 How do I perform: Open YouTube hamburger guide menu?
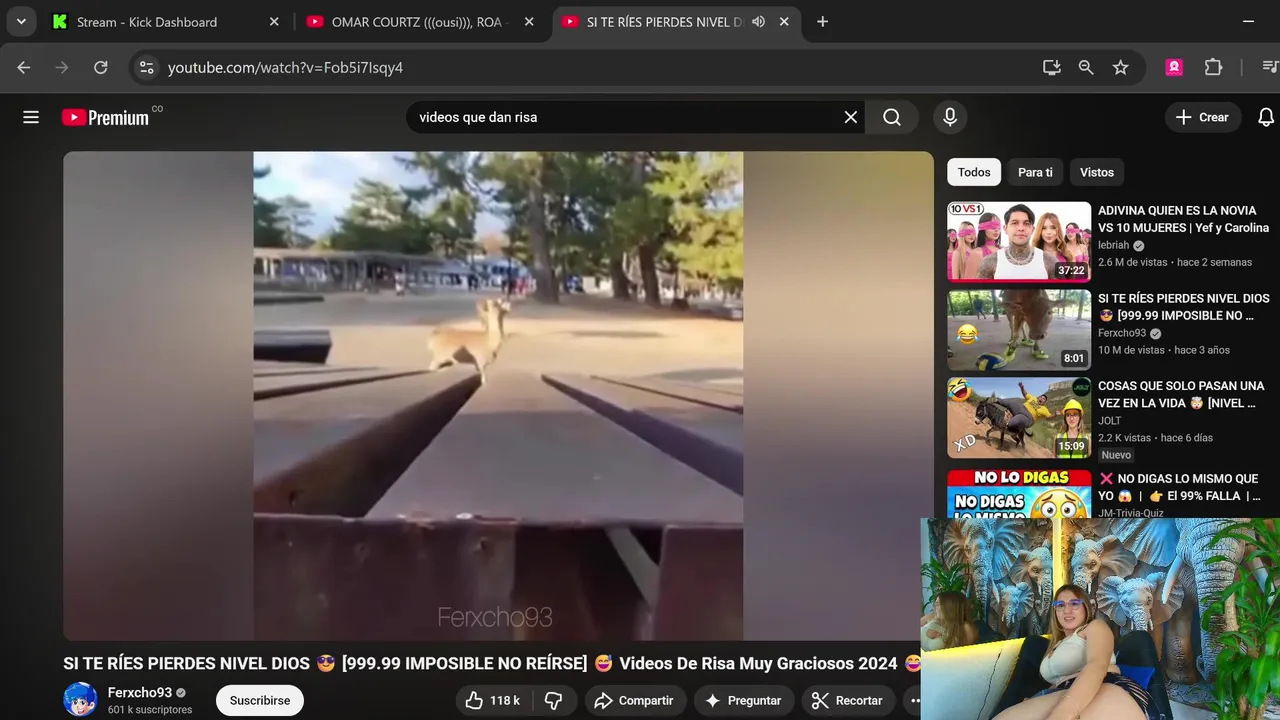coord(31,117)
